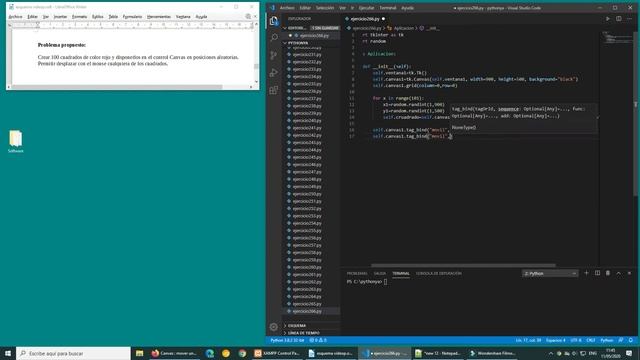Open notifications bell in VS Code status bar

[631, 340]
